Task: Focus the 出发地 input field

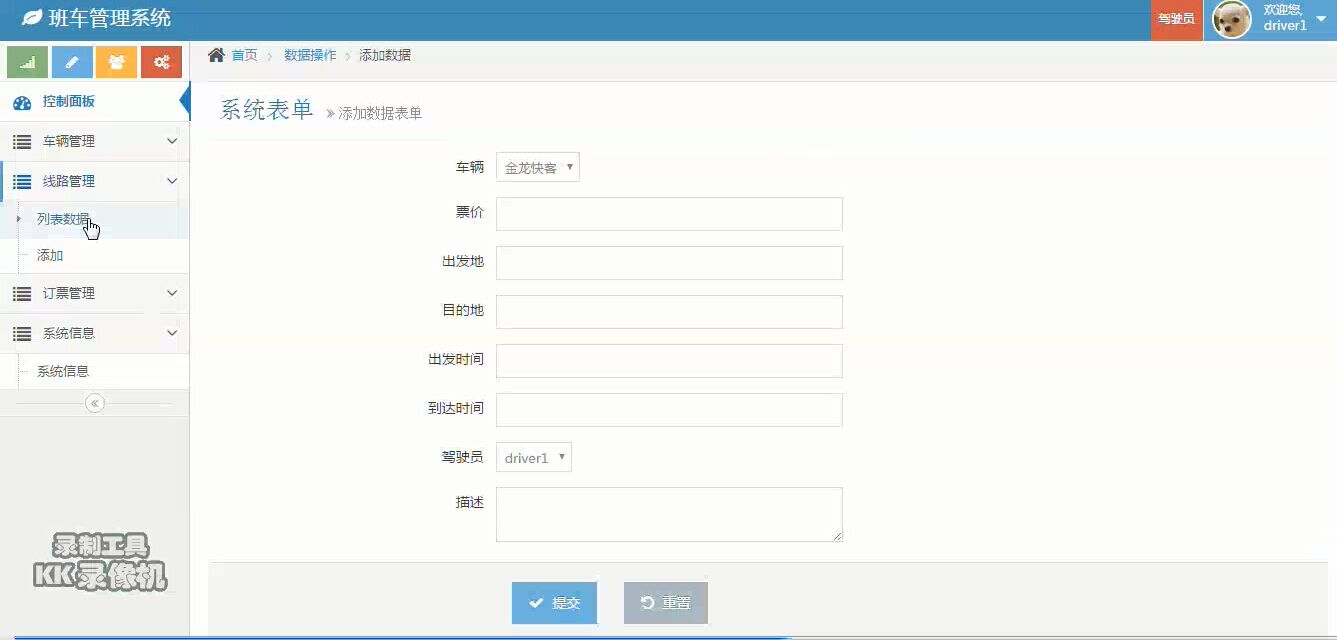Action: (669, 263)
